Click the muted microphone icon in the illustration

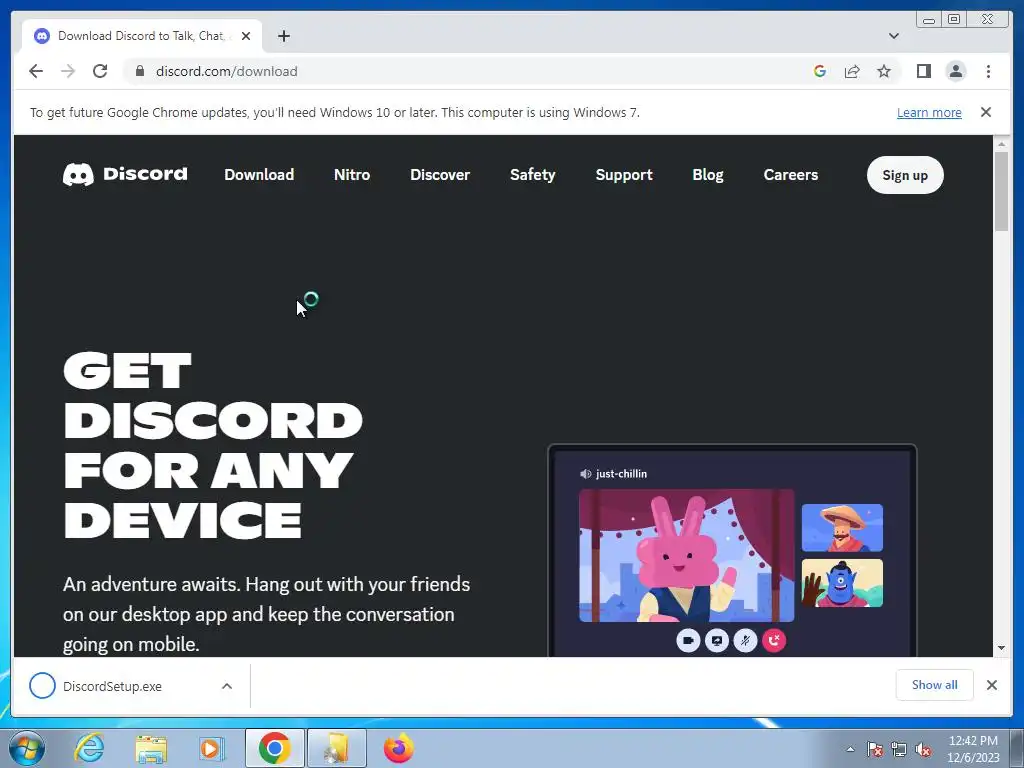(745, 641)
